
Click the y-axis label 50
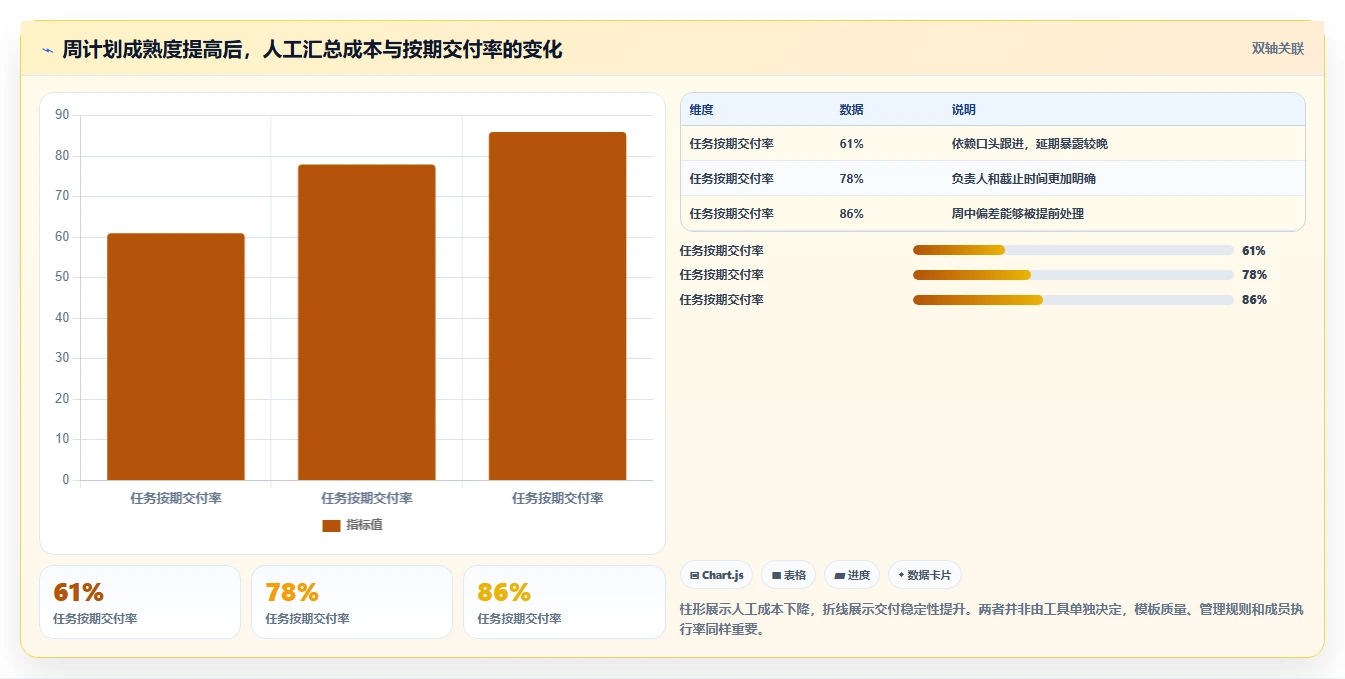(x=62, y=277)
